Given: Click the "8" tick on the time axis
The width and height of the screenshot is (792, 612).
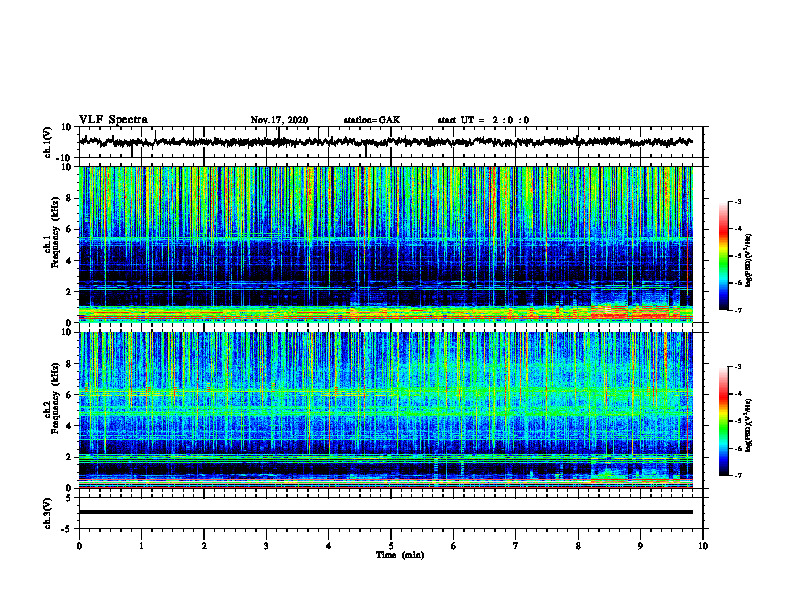Looking at the screenshot, I should pos(578,546).
